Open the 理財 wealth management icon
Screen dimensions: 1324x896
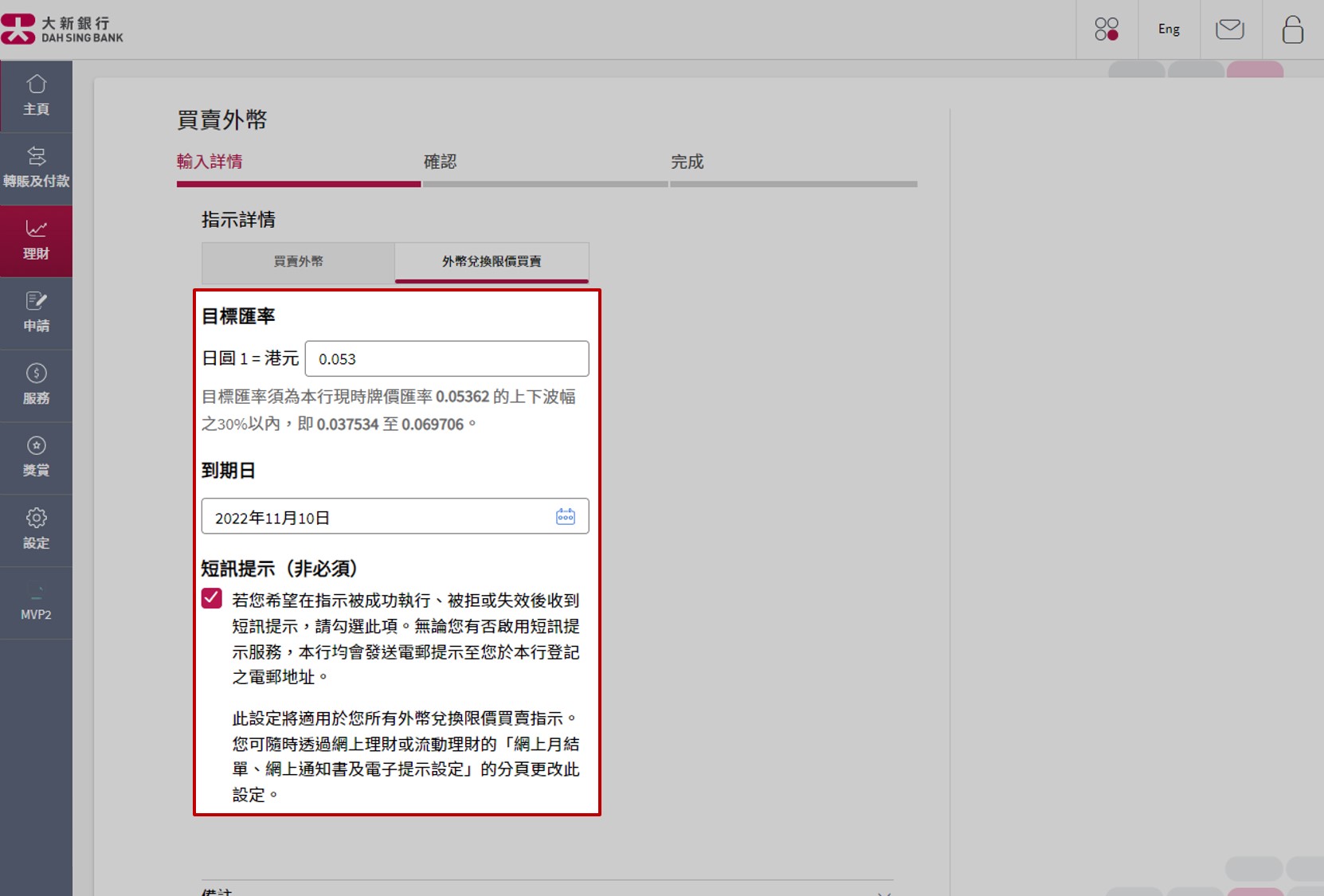(x=36, y=239)
